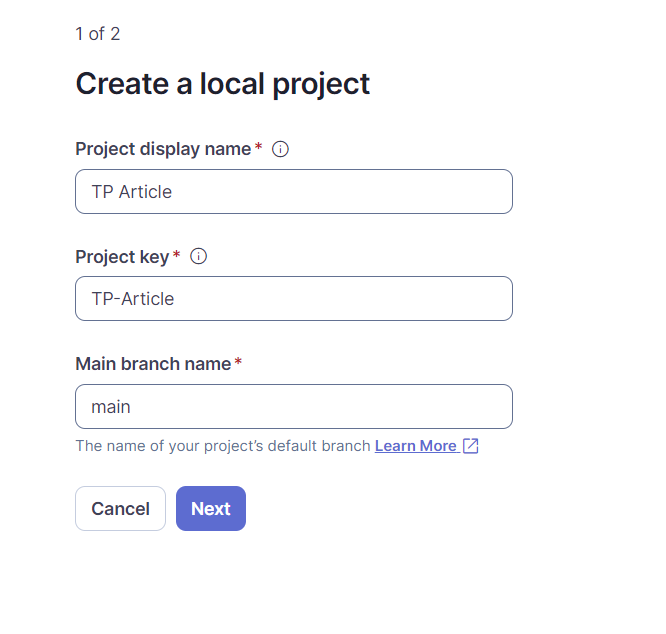The height and width of the screenshot is (634, 666).
Task: Click external link icon after Learn More
Action: click(470, 446)
